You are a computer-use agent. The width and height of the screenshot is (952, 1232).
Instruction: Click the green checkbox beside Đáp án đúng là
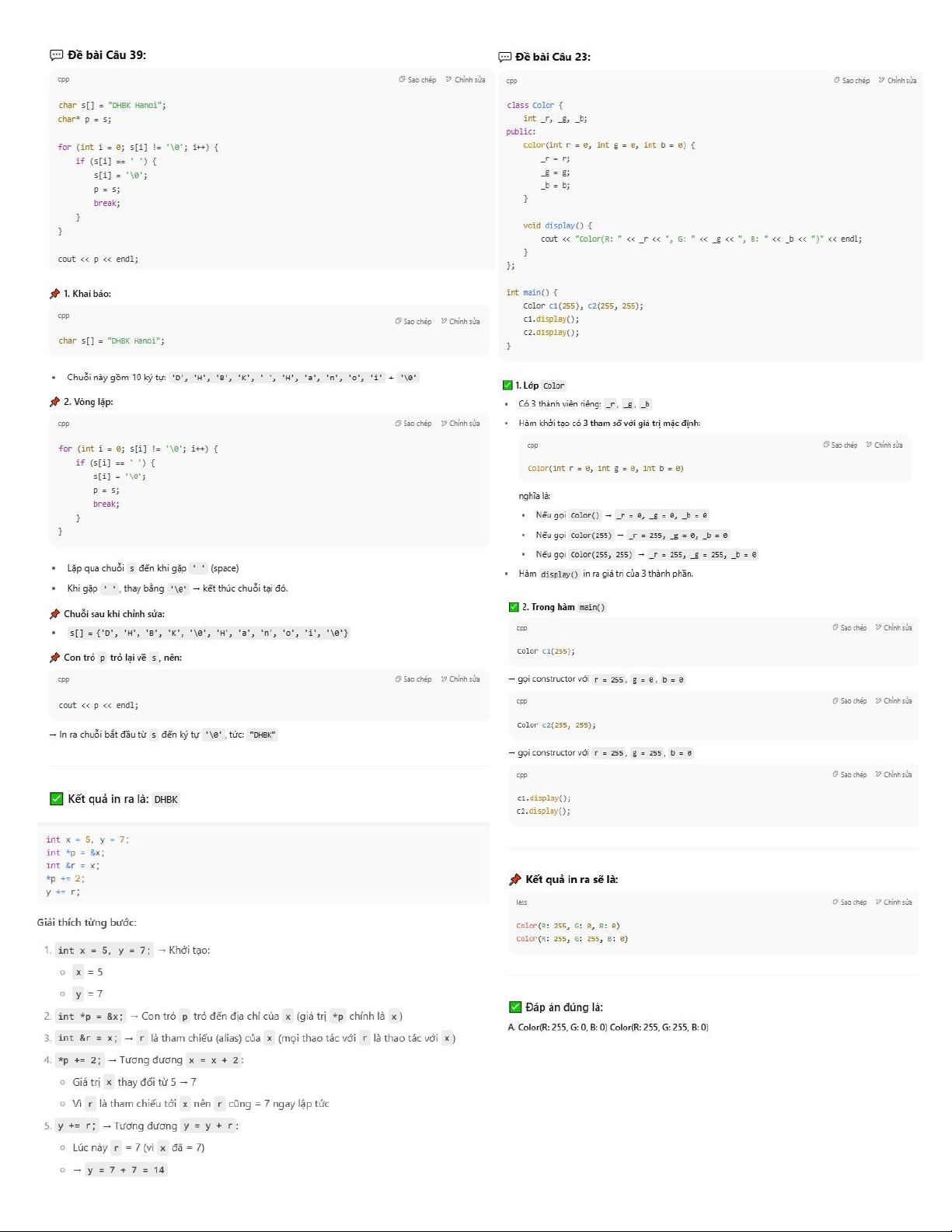(x=514, y=1007)
